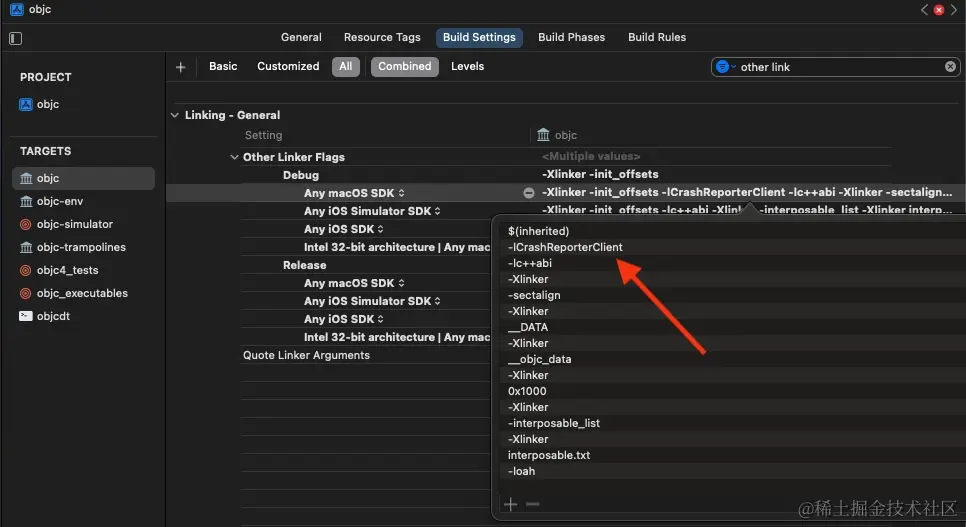
Task: Select the objc-trampolines target
Action: [83, 247]
